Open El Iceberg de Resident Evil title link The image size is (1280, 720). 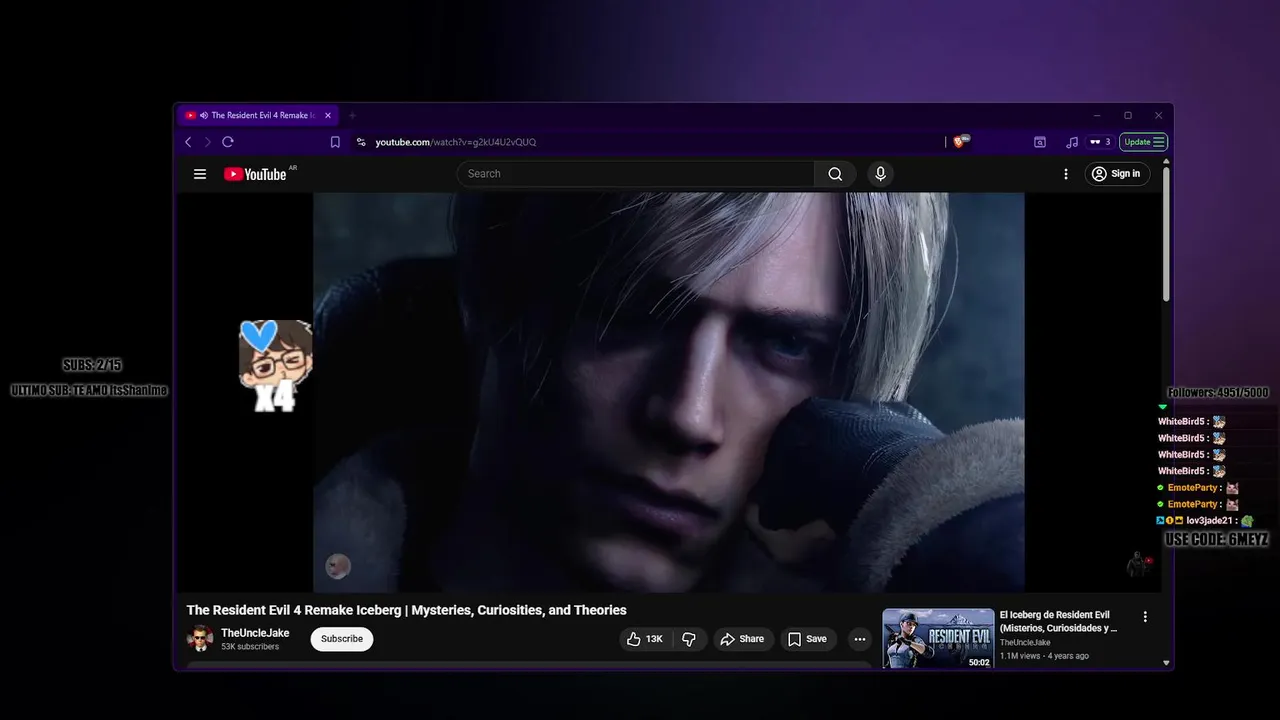pyautogui.click(x=1058, y=621)
